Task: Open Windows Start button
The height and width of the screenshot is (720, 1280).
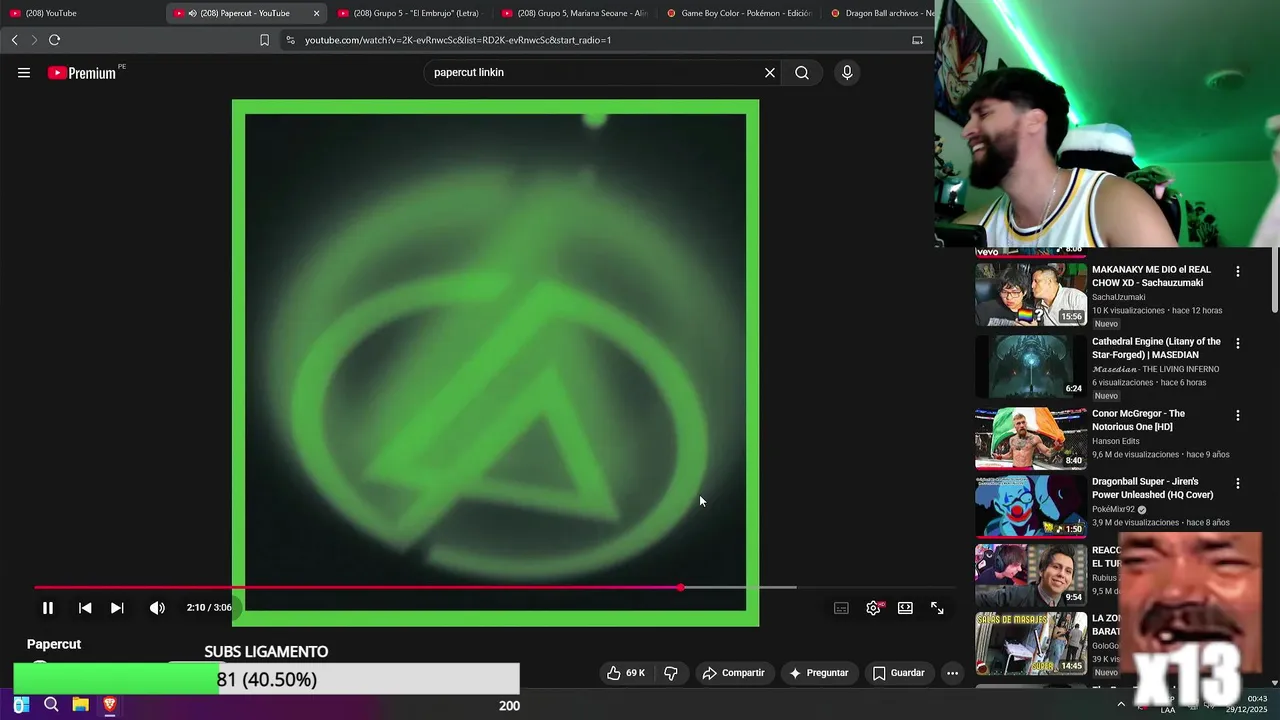Action: click(21, 705)
